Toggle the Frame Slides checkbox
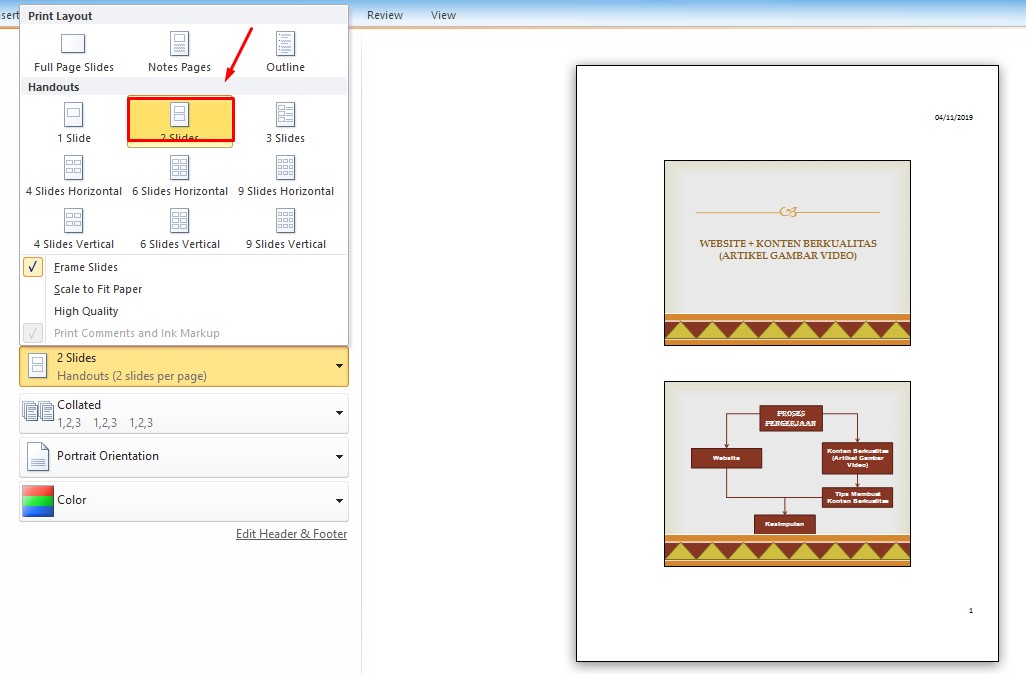 point(33,267)
